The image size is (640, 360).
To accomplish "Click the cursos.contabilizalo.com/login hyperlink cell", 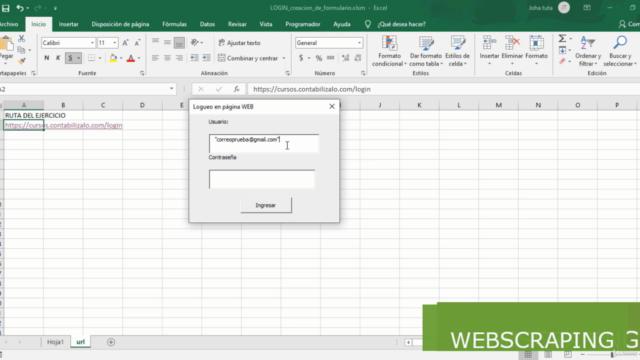I will coord(63,125).
